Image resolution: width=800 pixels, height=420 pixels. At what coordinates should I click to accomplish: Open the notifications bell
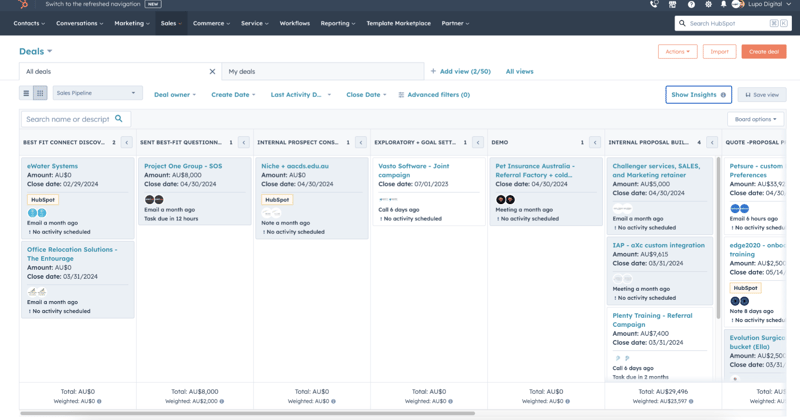click(723, 4)
